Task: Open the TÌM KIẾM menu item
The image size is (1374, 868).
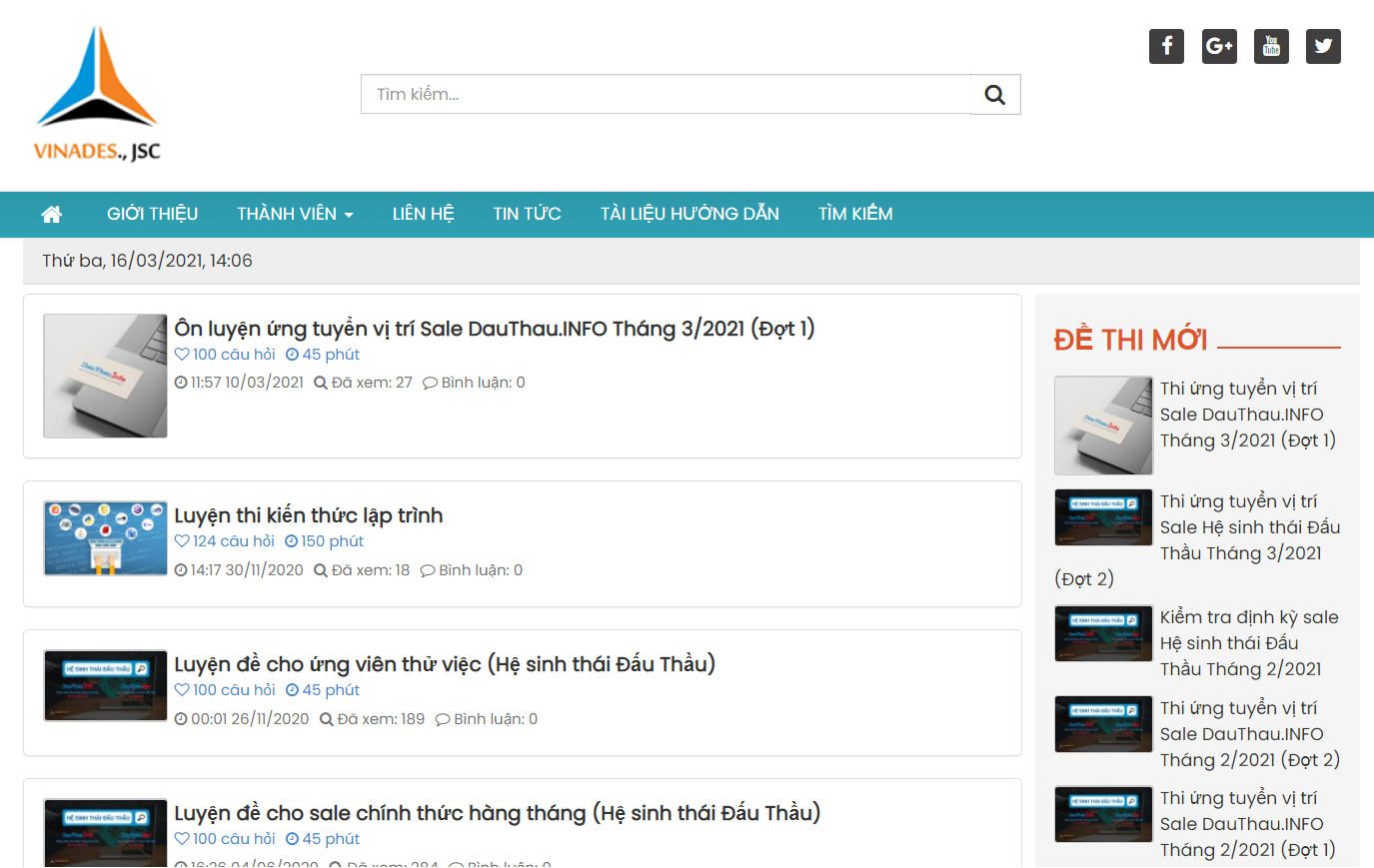Action: [855, 214]
